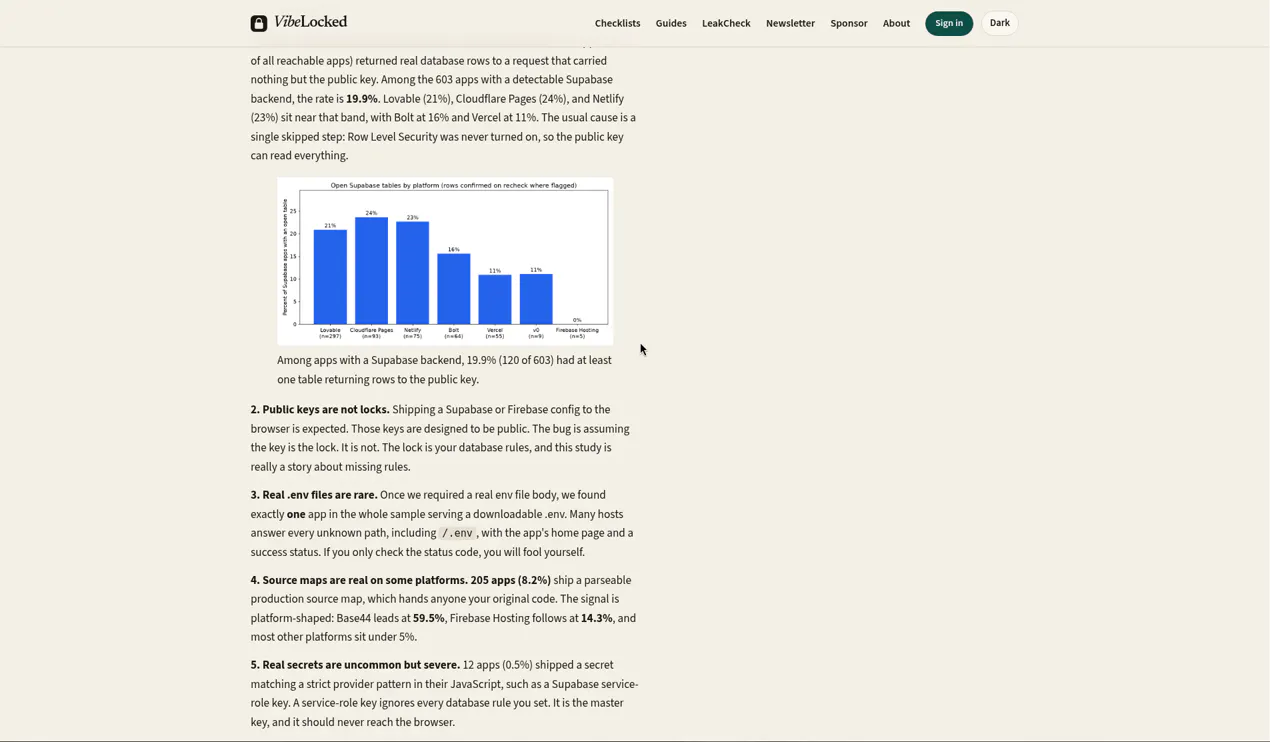1270x742 pixels.
Task: Click the VibeLocked site name
Action: (x=310, y=22)
